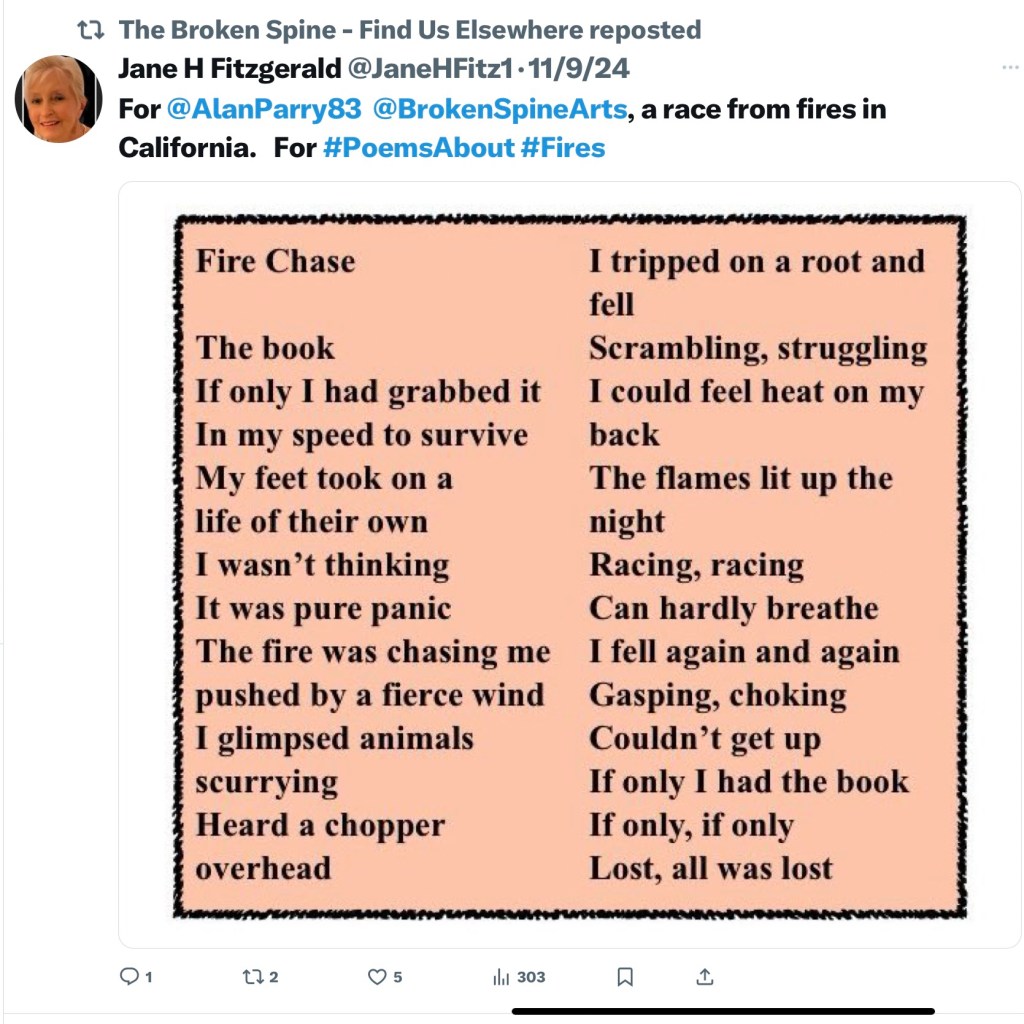The height and width of the screenshot is (1024, 1024).
Task: Click the Jane H Fitzgerald display name
Action: click(228, 68)
